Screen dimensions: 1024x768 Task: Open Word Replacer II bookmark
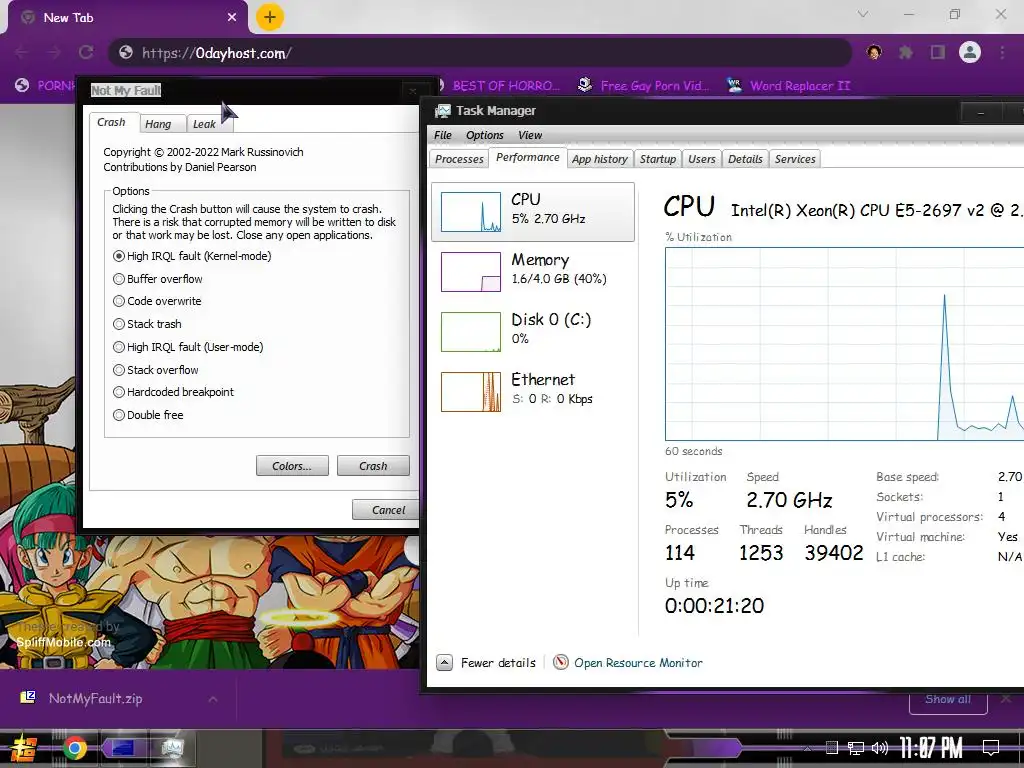789,86
